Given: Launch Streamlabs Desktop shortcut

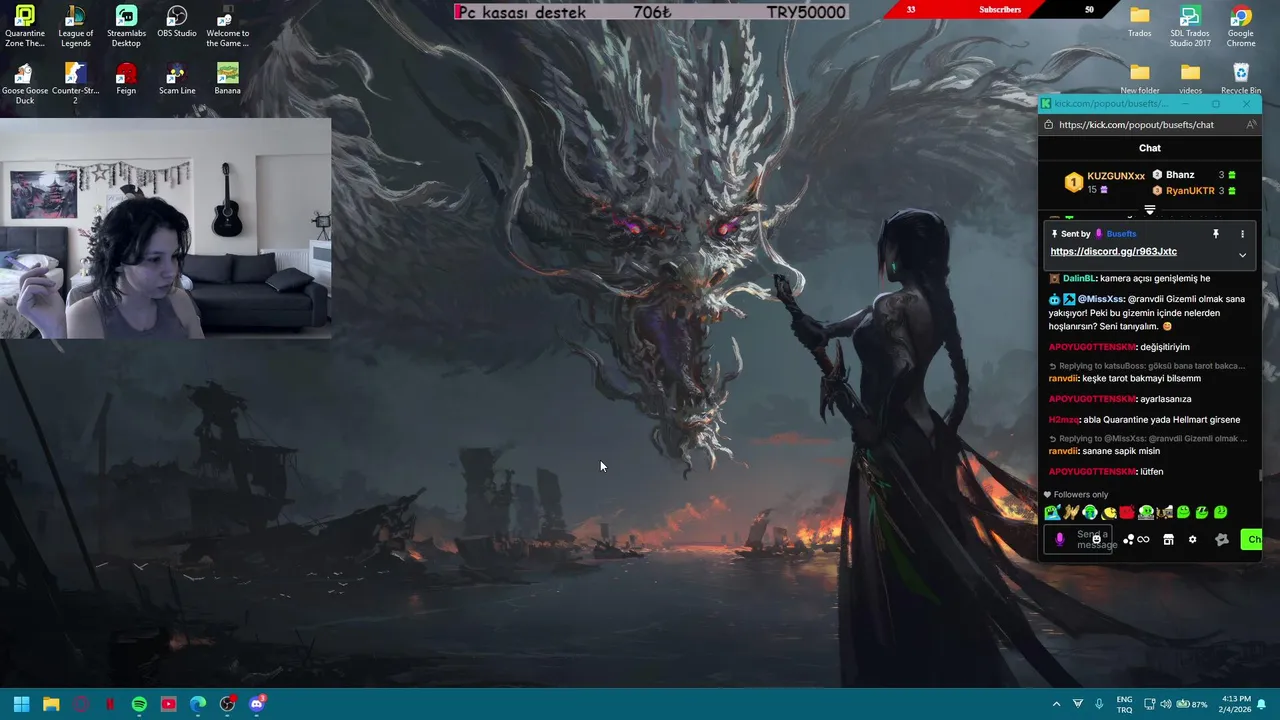Looking at the screenshot, I should click(126, 27).
